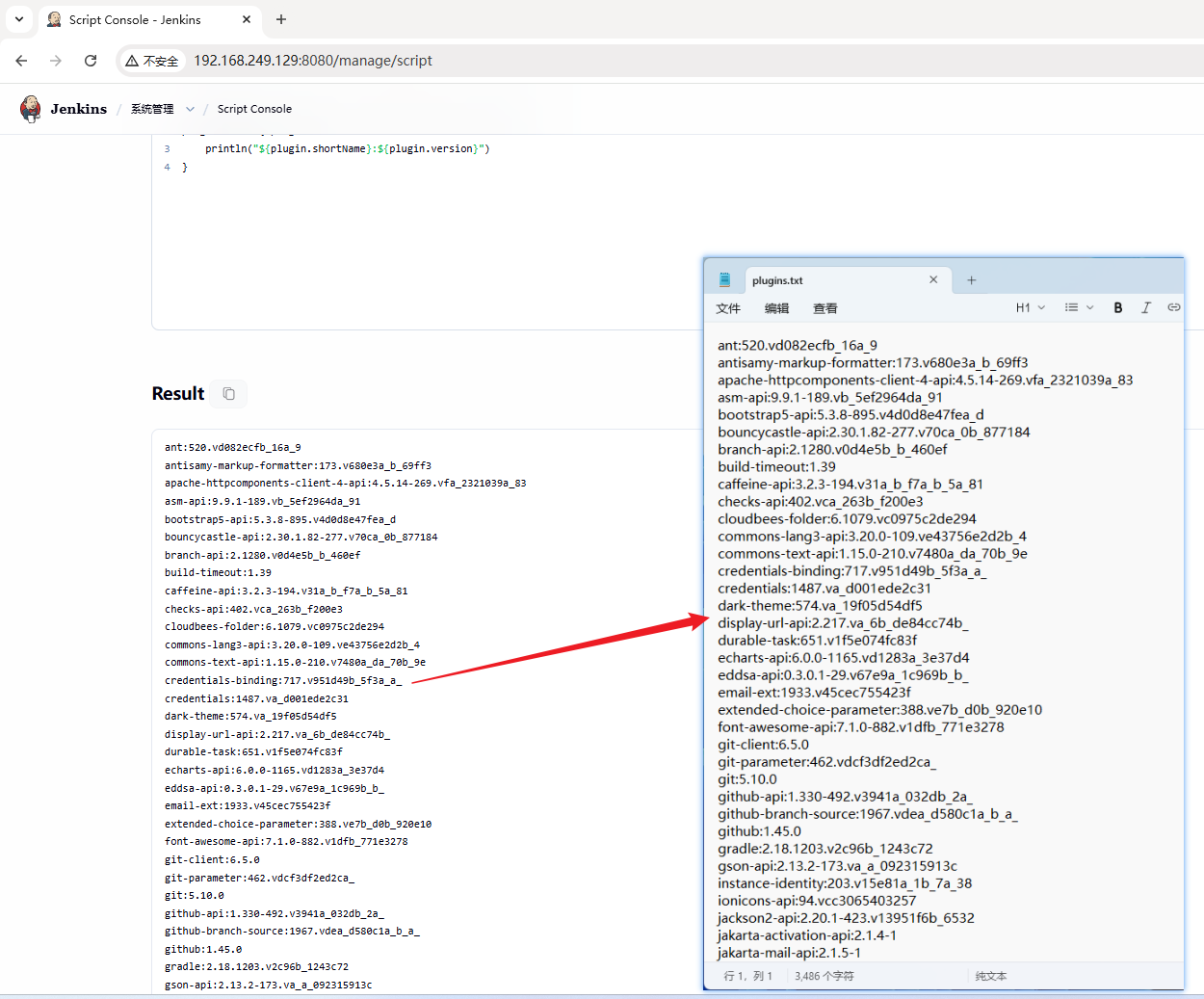
Task: Click the address bar URL
Action: [x=313, y=61]
